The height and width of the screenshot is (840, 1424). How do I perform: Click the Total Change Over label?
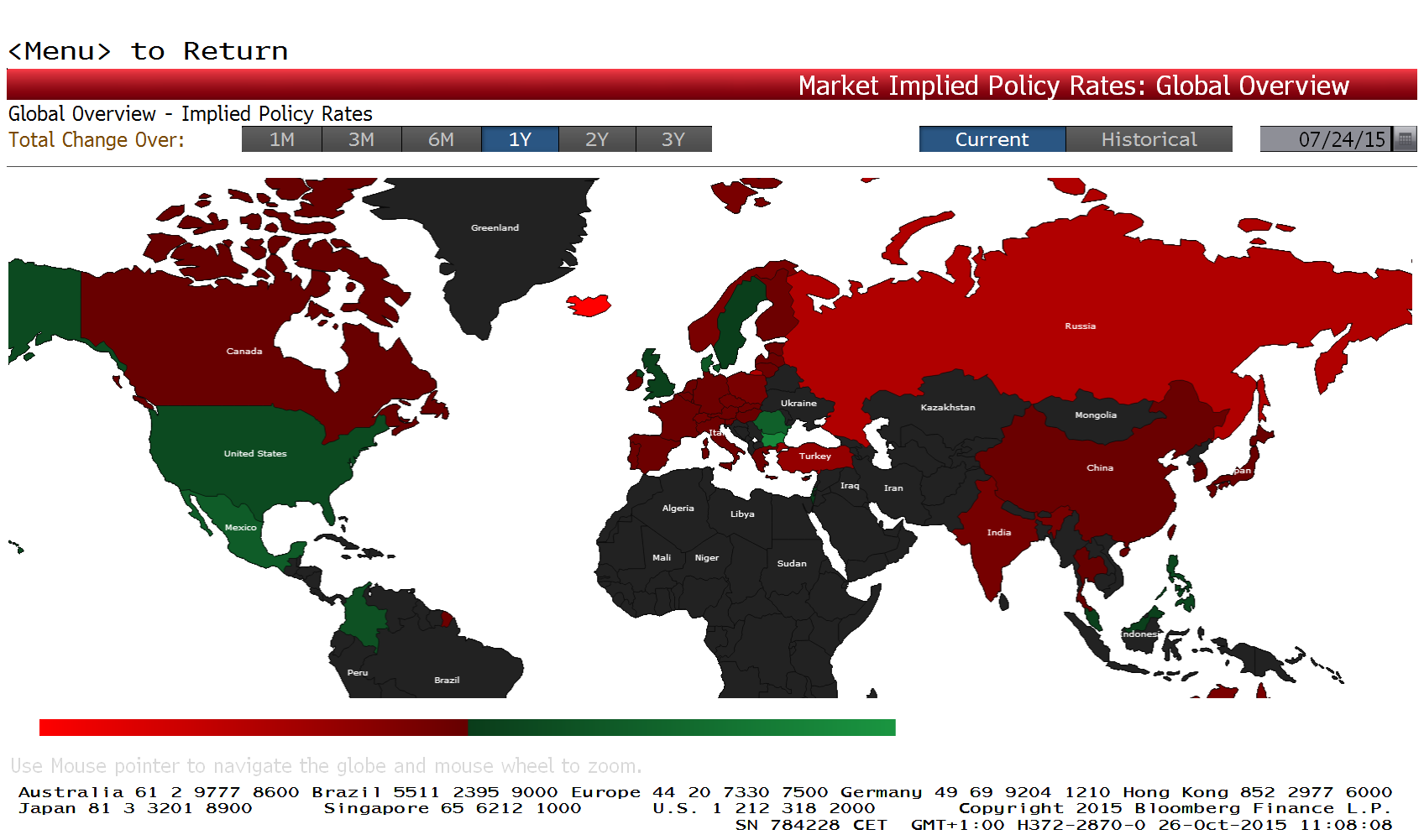(97, 140)
